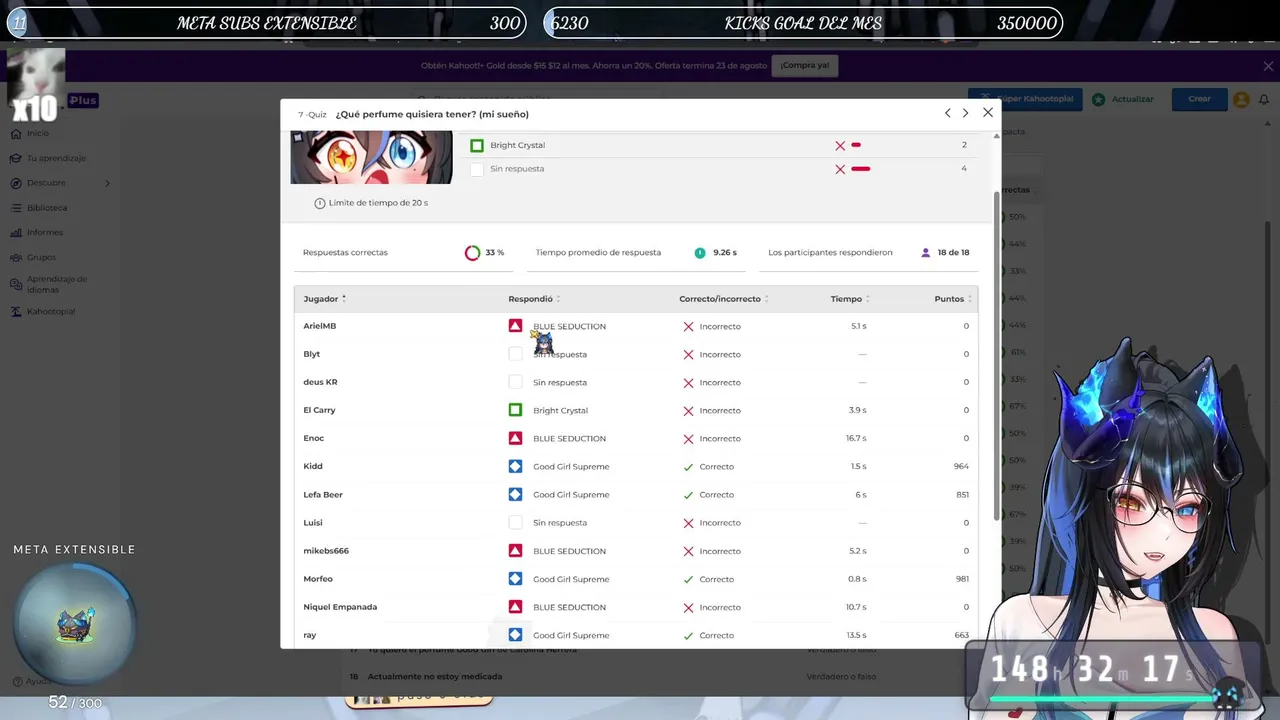Click the 981 points value for Morfeo
Screen dimensions: 1280x720
point(962,579)
